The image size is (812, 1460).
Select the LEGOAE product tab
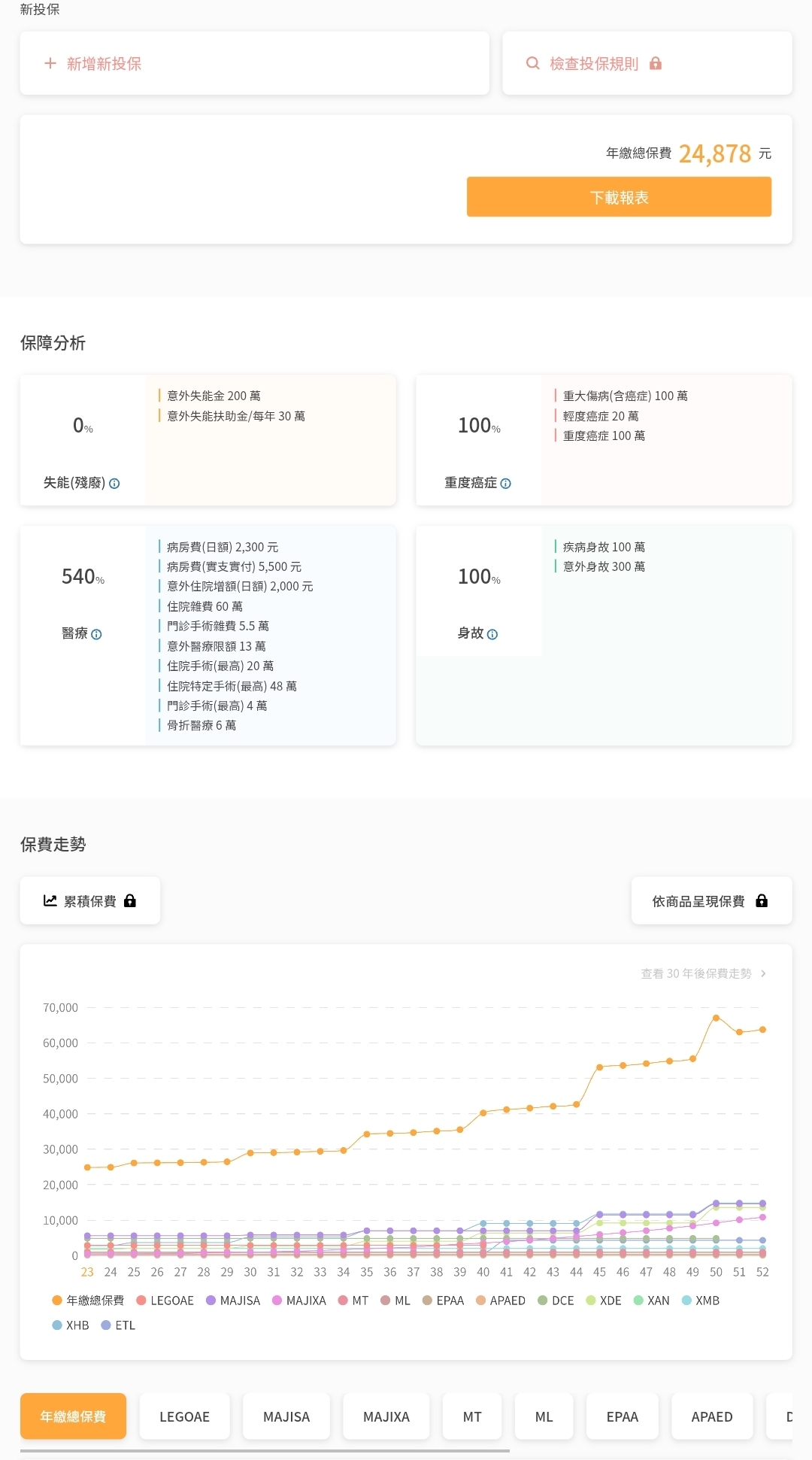point(184,1416)
